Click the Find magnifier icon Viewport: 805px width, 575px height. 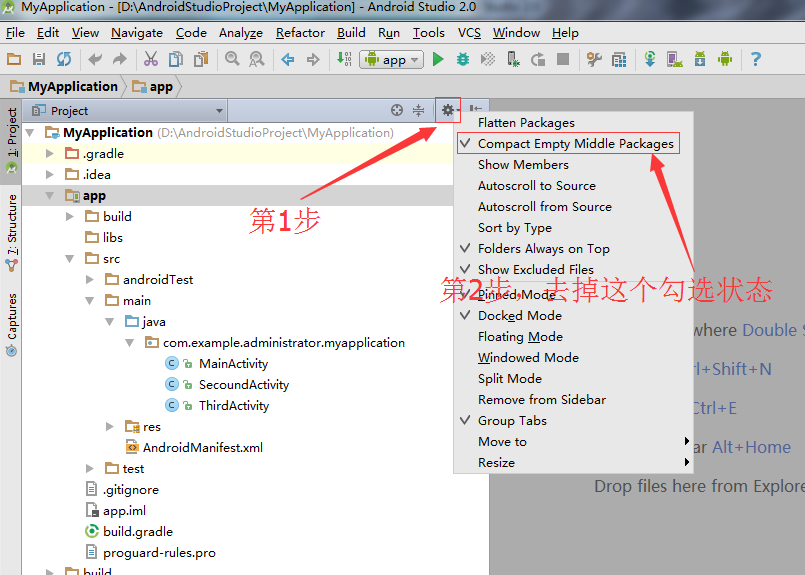pos(232,60)
